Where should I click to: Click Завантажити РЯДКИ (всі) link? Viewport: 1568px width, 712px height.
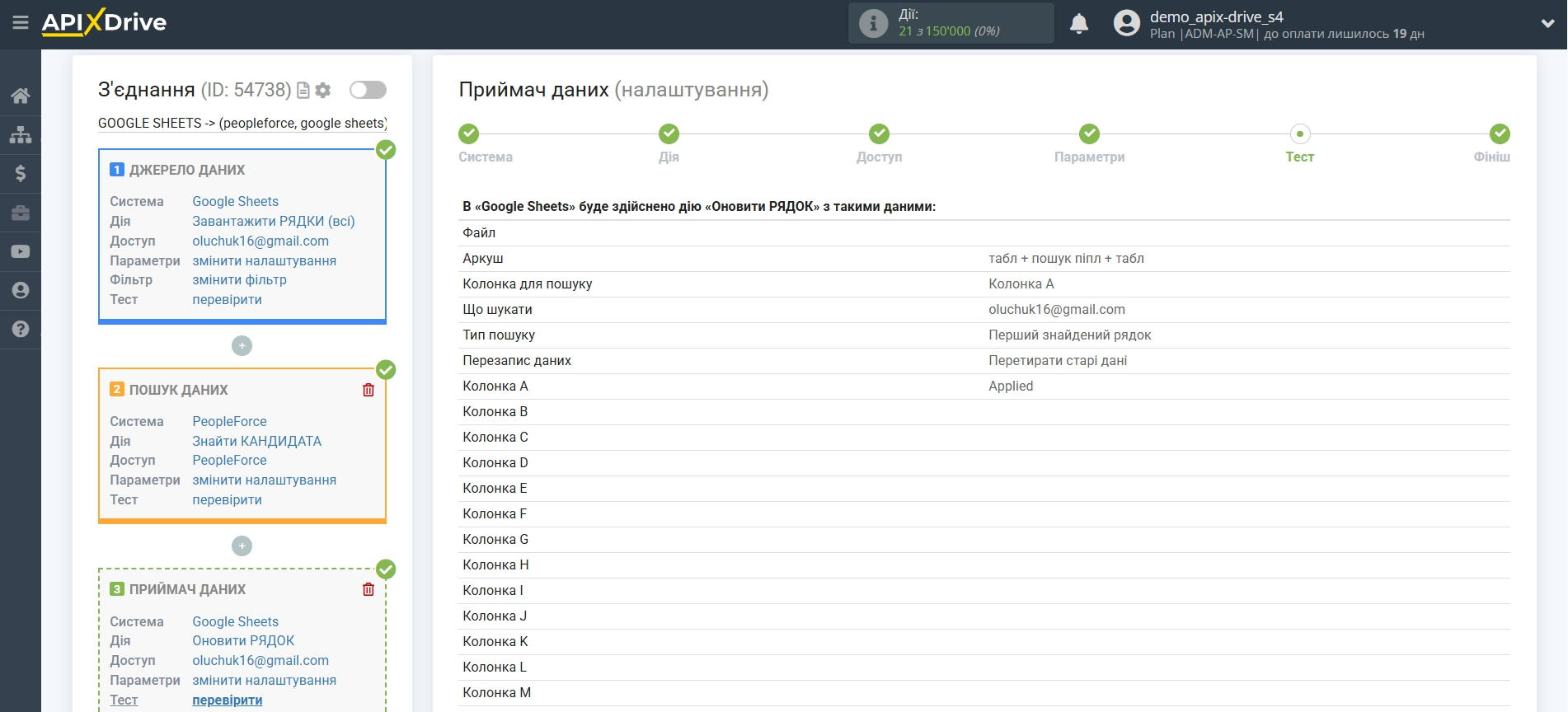[274, 221]
